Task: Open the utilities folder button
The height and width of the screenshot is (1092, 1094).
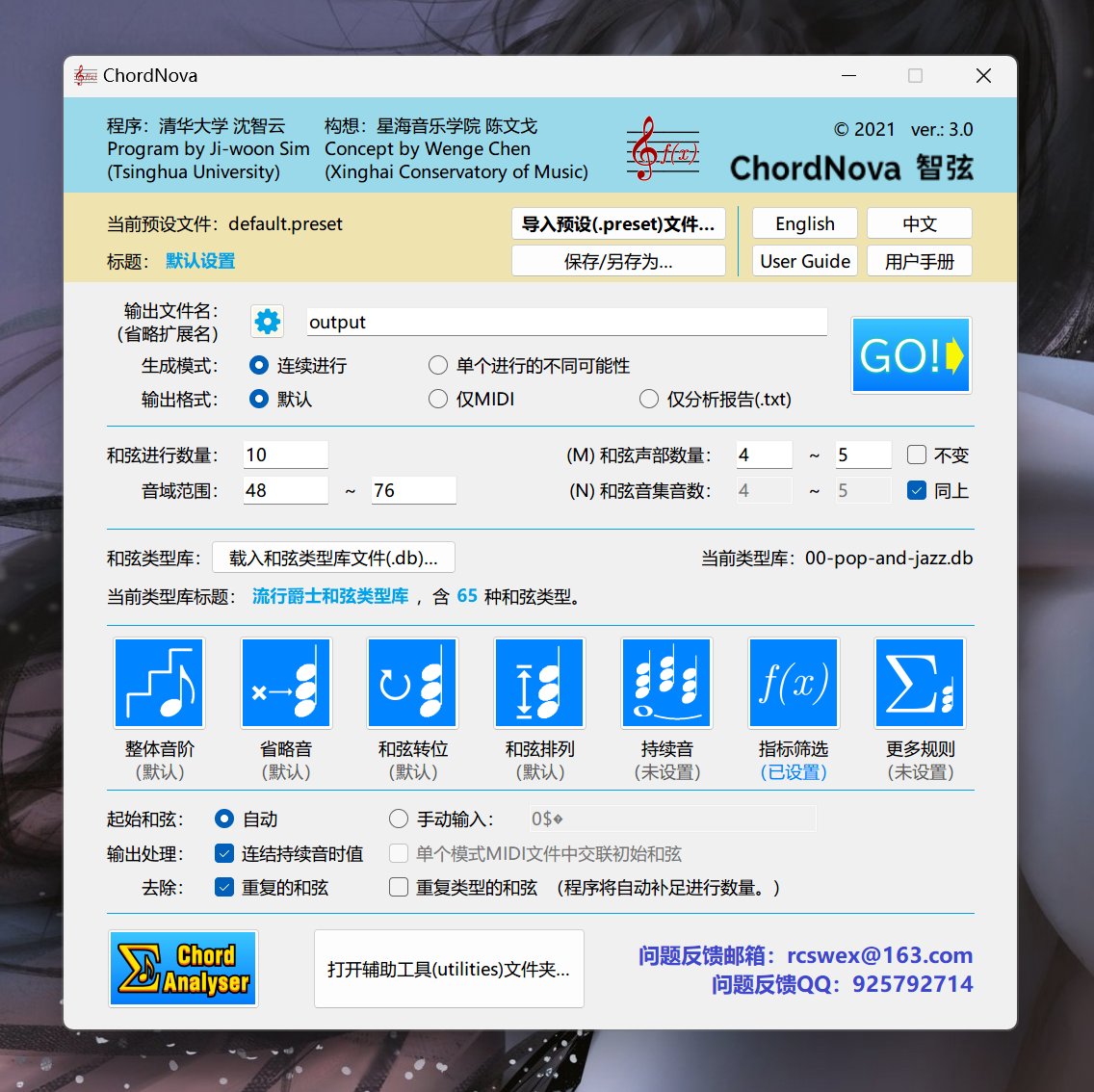Action: (449, 969)
